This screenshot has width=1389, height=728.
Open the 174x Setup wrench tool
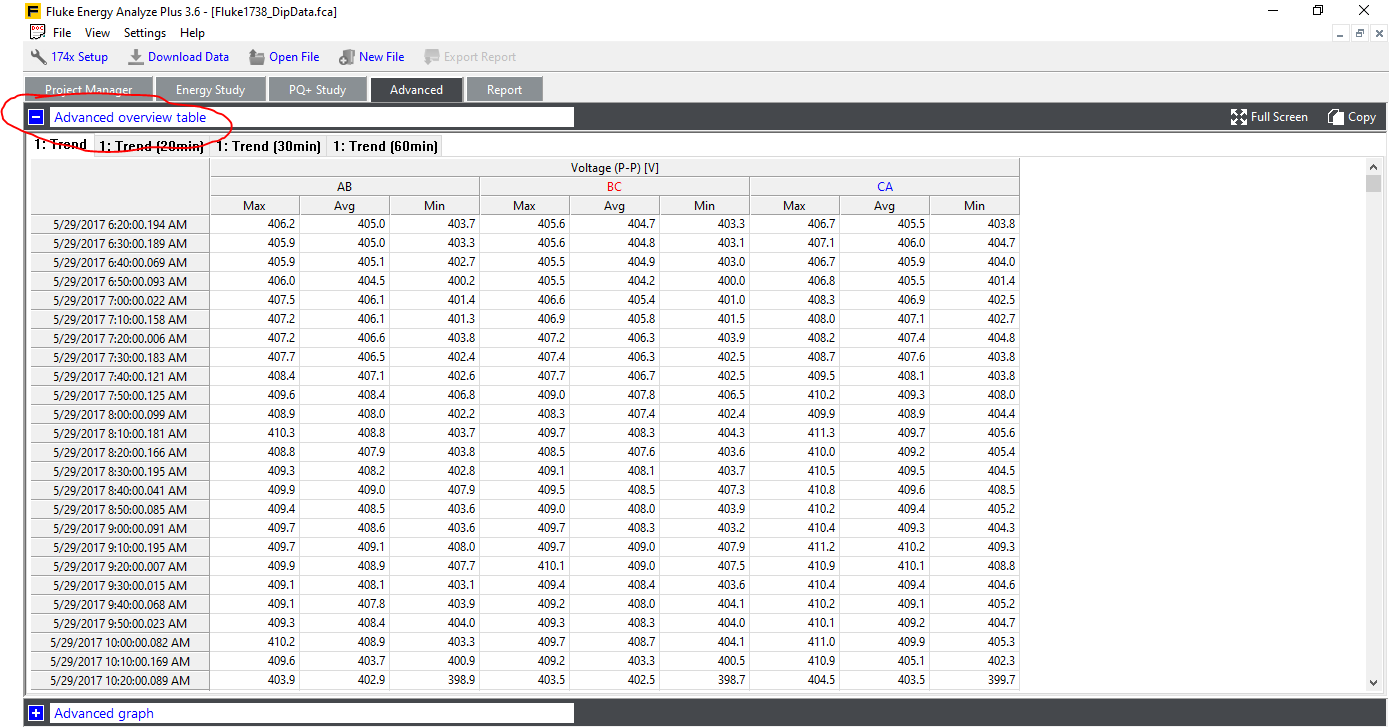point(38,57)
